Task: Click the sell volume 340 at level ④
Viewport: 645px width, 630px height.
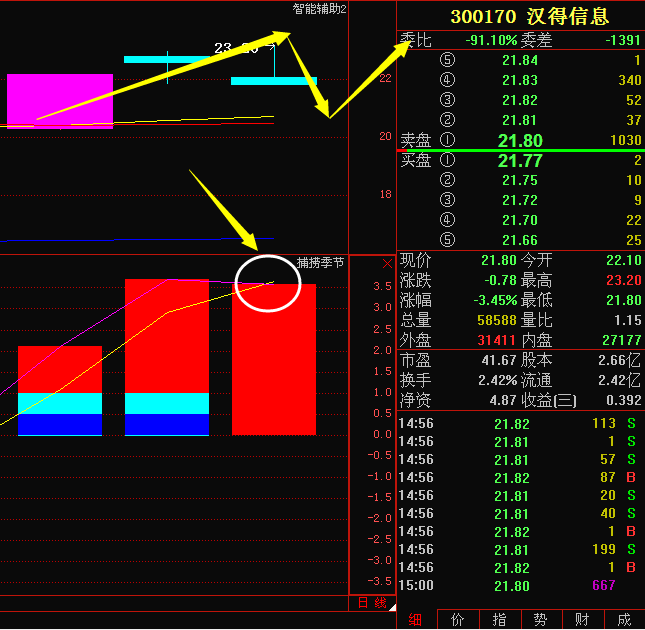Action: (630, 80)
